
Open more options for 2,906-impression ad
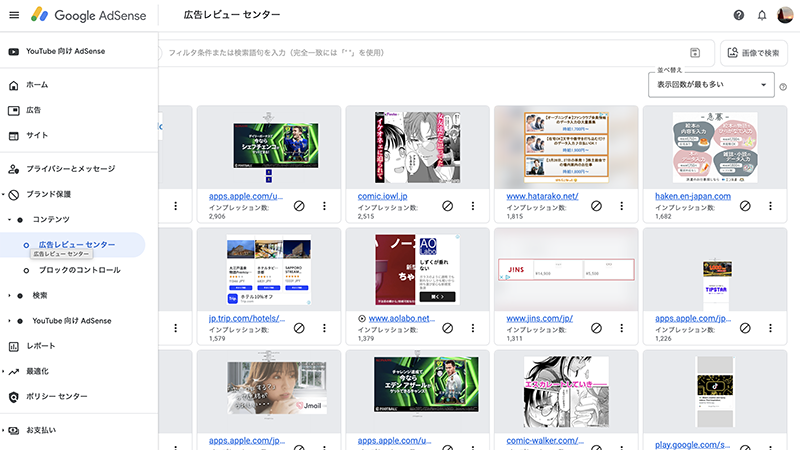tap(324, 206)
